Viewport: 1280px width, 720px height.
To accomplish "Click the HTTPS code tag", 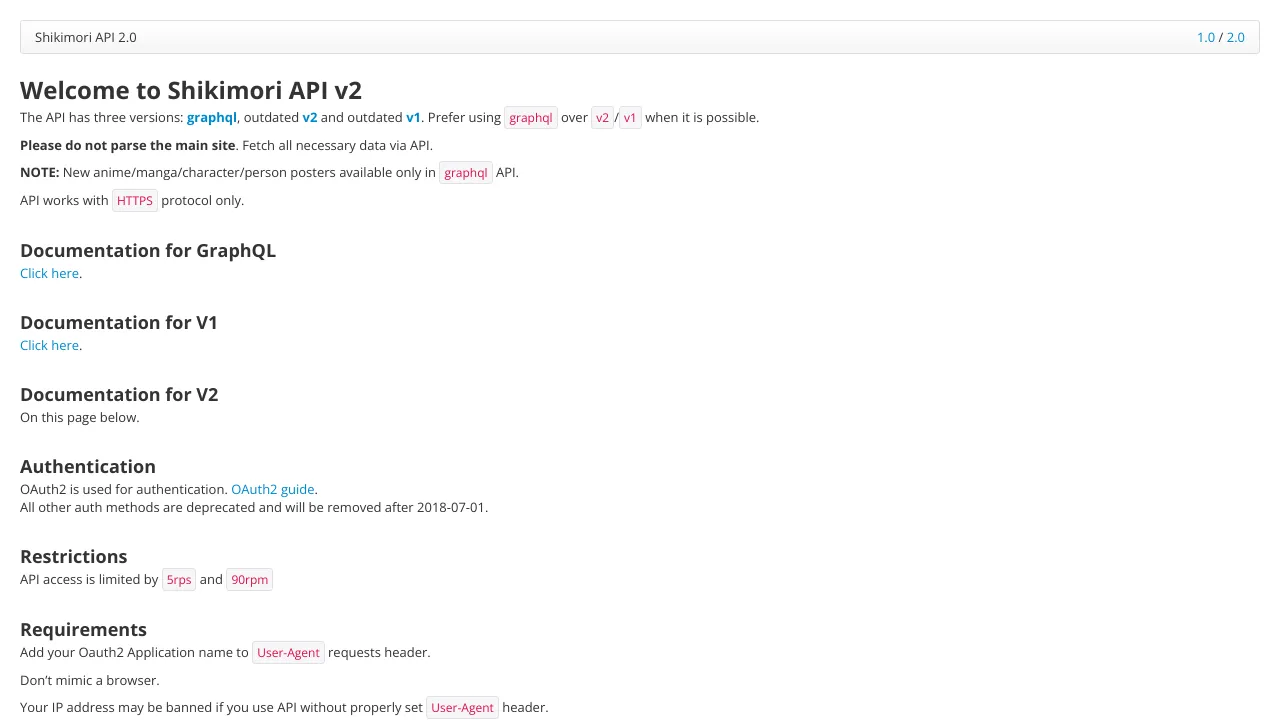I will [135, 201].
